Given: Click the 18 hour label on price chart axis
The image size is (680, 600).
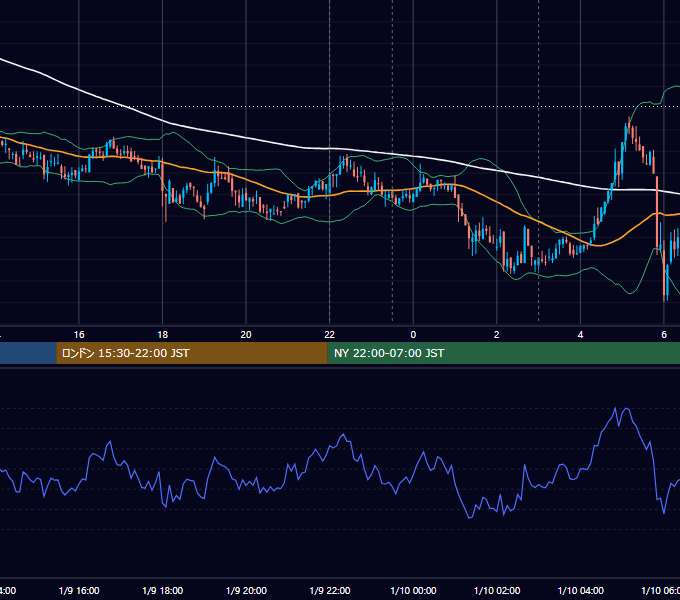Looking at the screenshot, I should [x=163, y=335].
